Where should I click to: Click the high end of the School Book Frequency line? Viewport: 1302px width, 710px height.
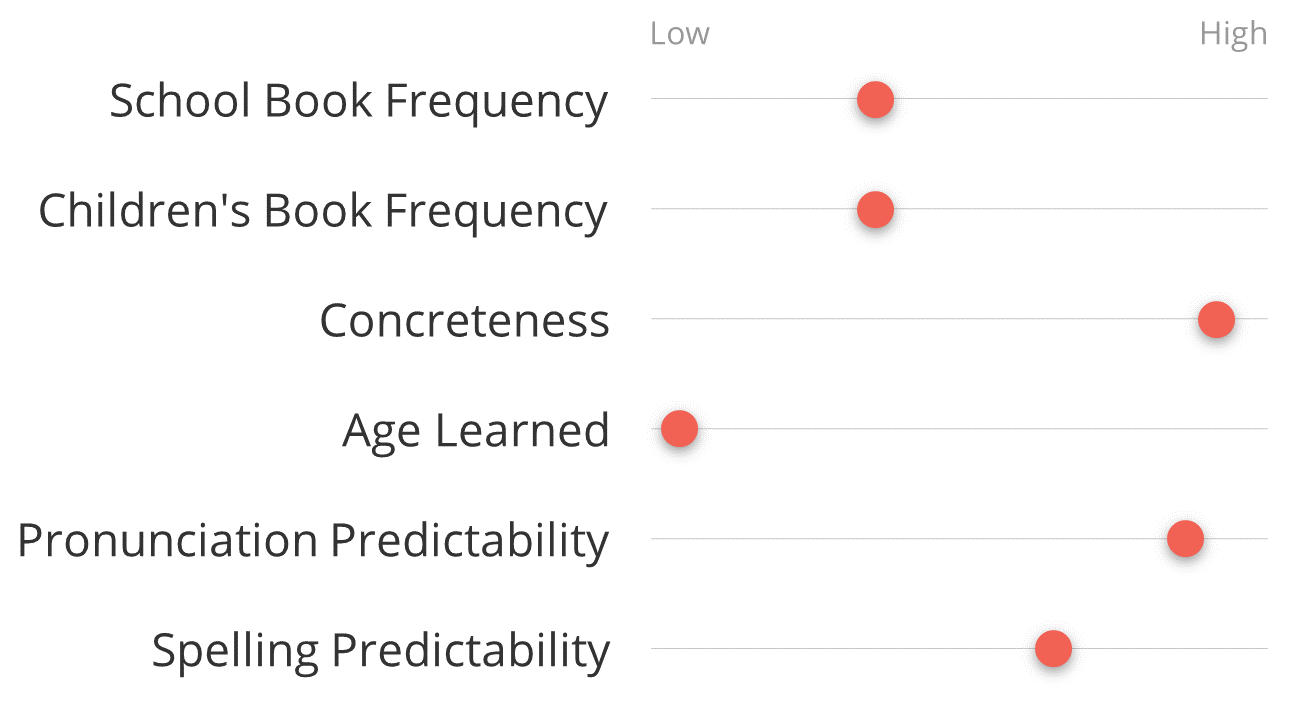point(1262,99)
